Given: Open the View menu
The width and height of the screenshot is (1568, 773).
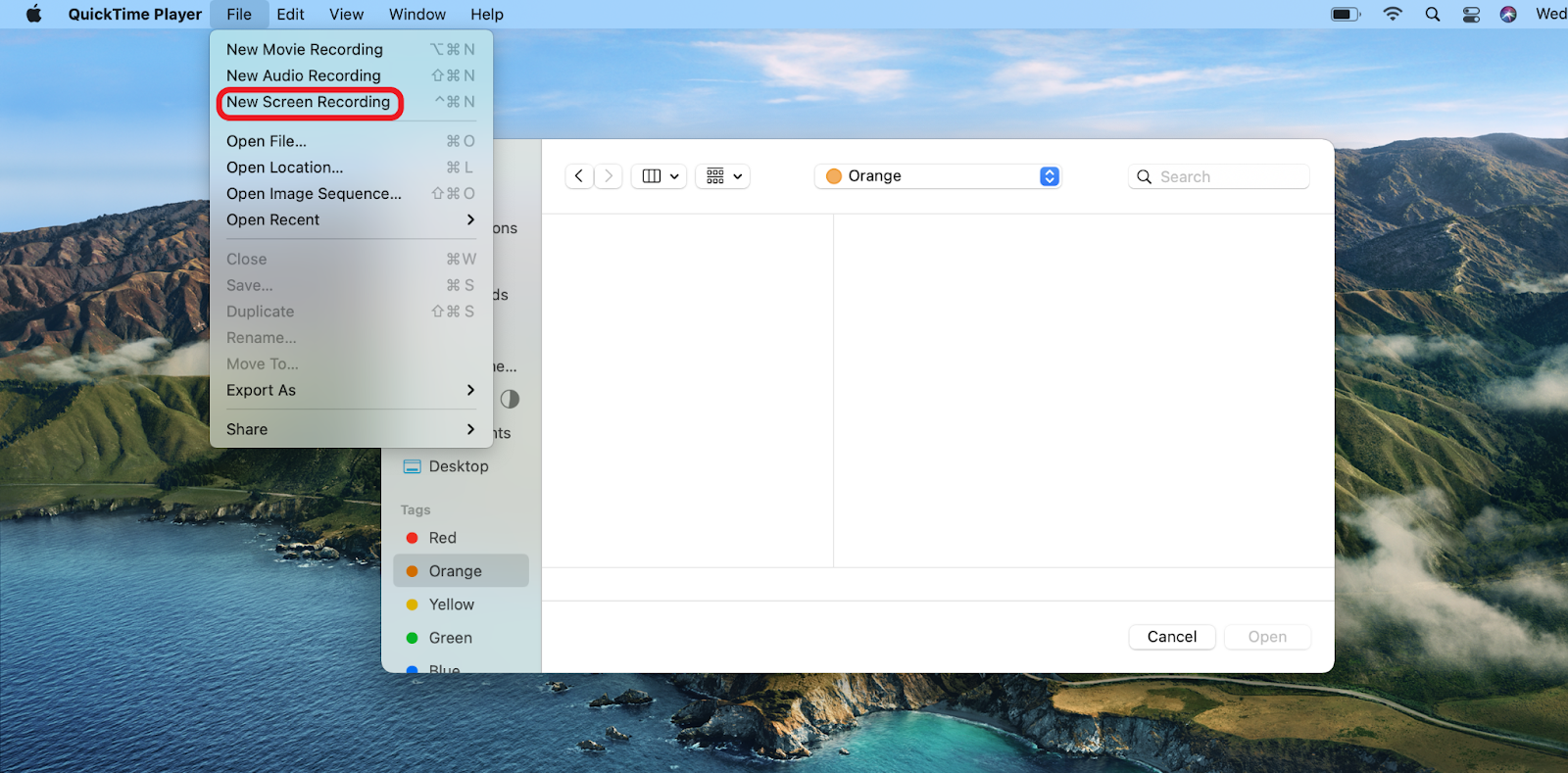Looking at the screenshot, I should pyautogui.click(x=346, y=14).
